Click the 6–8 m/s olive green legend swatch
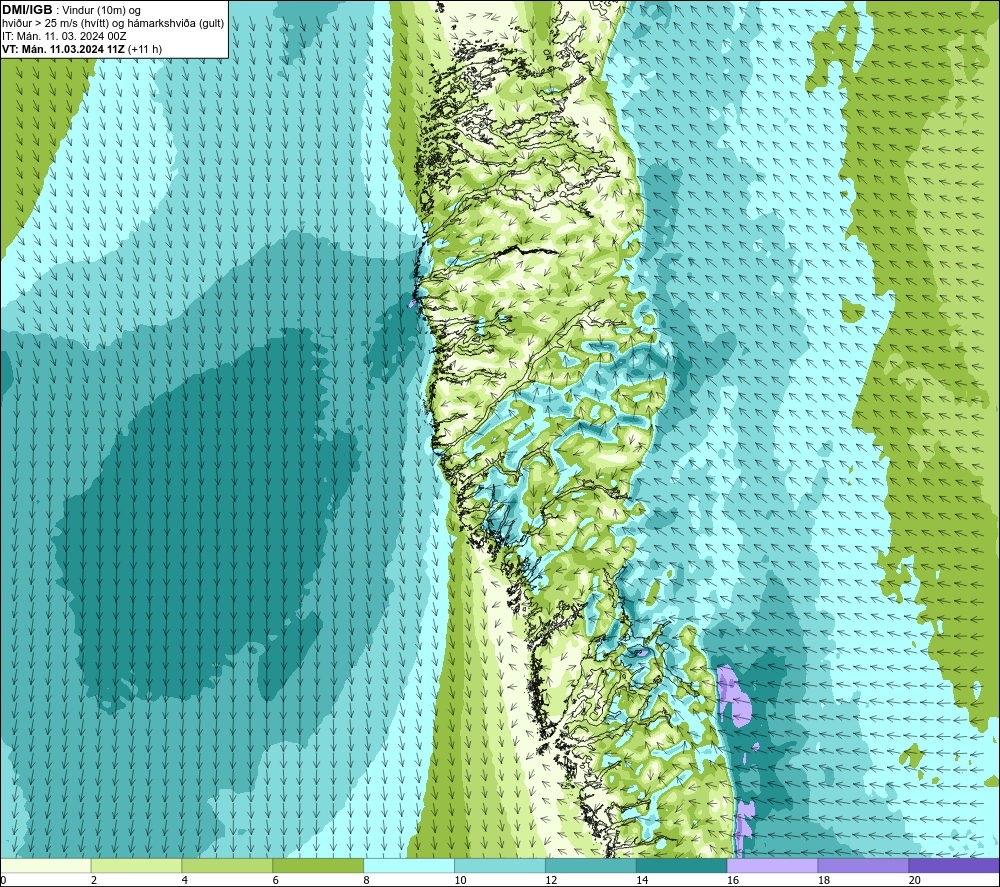Screen dimensions: 1000x887 [x=318, y=865]
